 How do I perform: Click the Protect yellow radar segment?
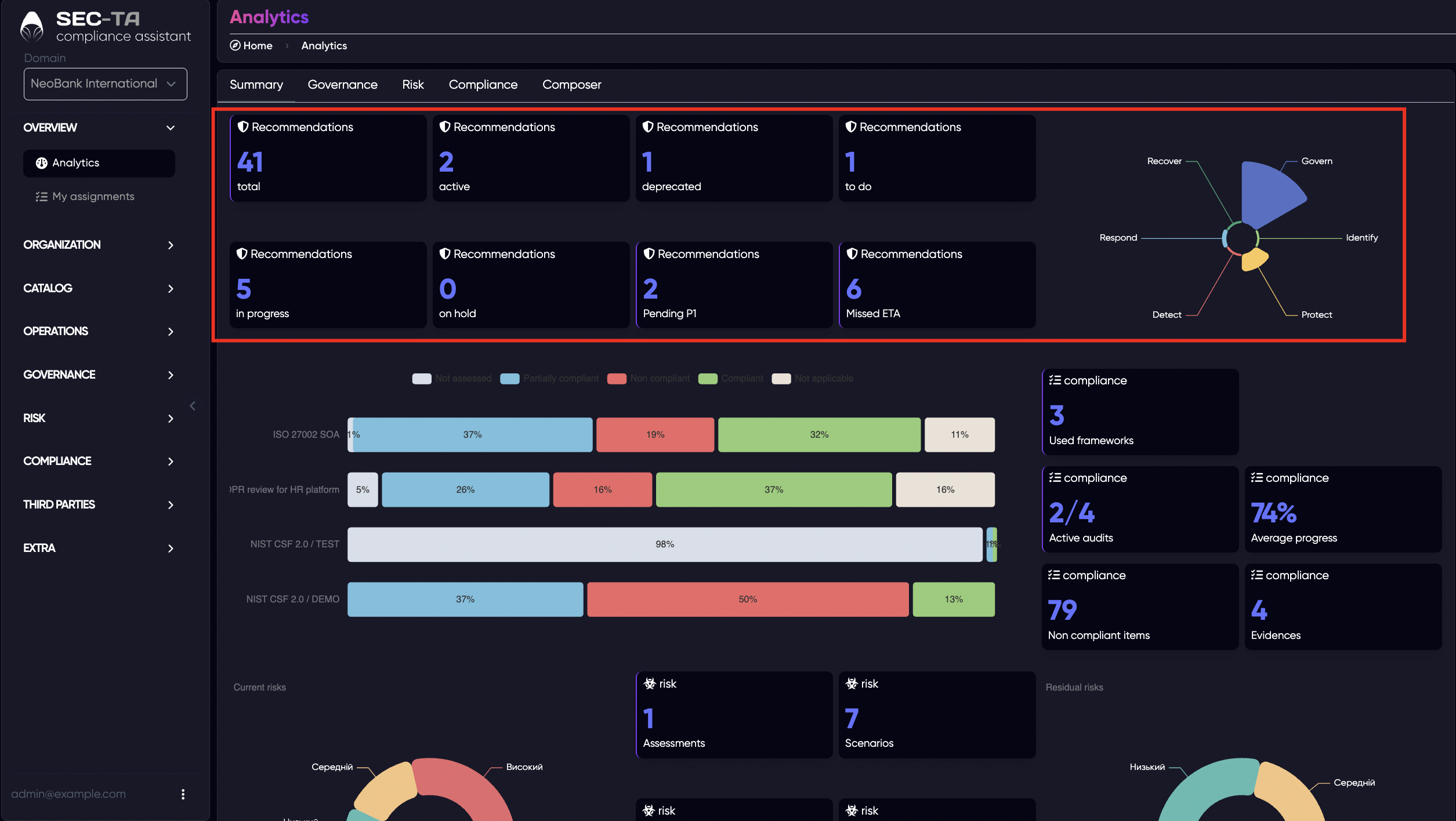tap(1254, 260)
